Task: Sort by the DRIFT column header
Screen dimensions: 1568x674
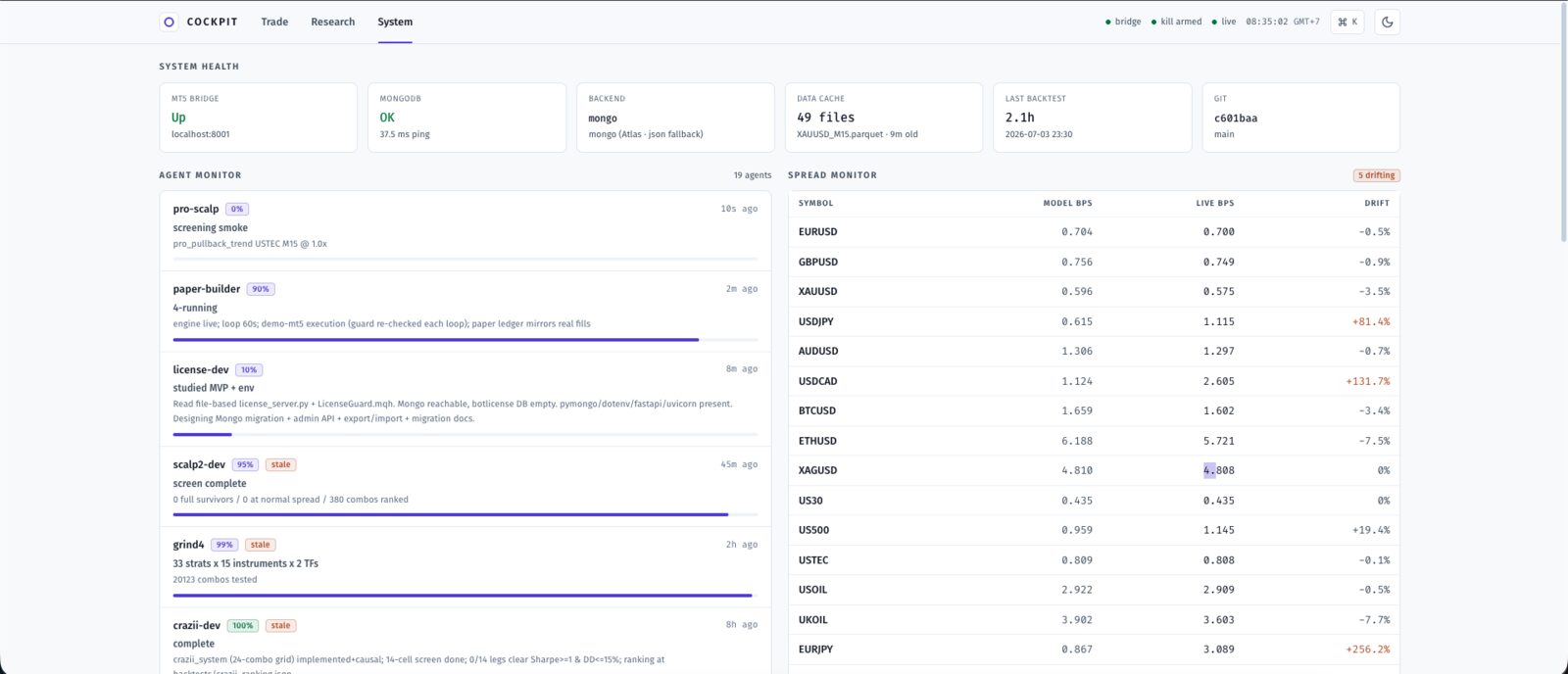Action: 1377,203
